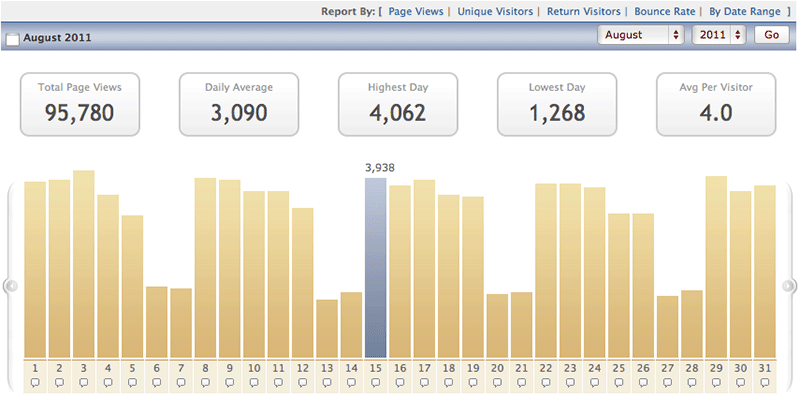
Task: Open the comment bubble under day 19
Action: tap(473, 382)
